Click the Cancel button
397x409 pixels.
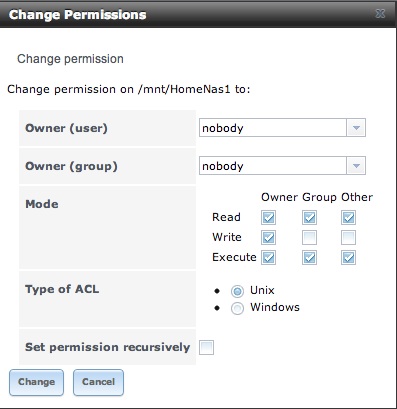click(98, 382)
